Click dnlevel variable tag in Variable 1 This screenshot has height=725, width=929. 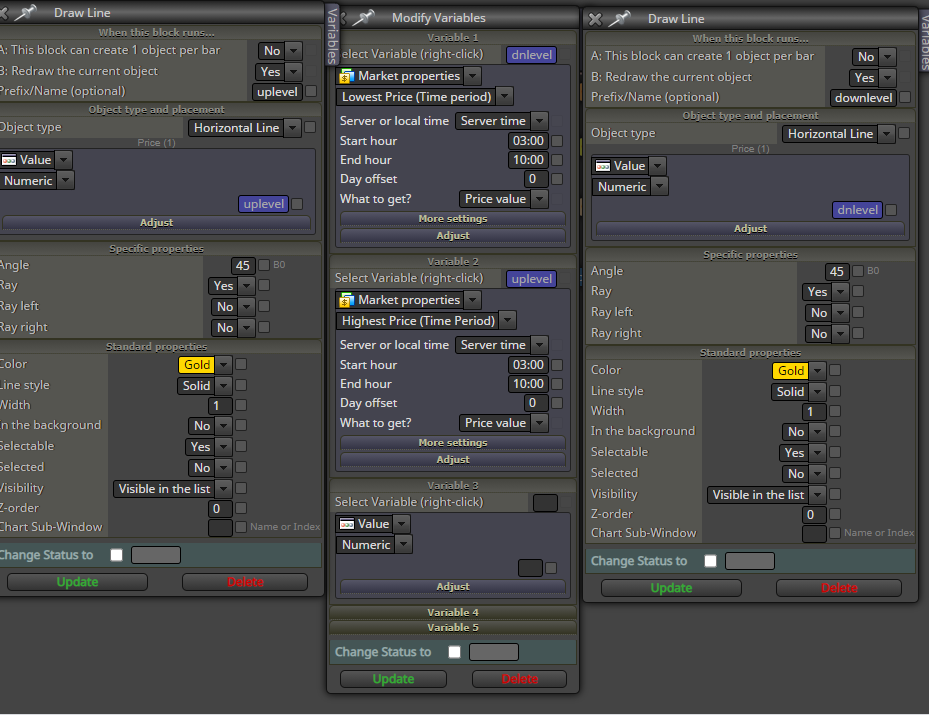[531, 54]
